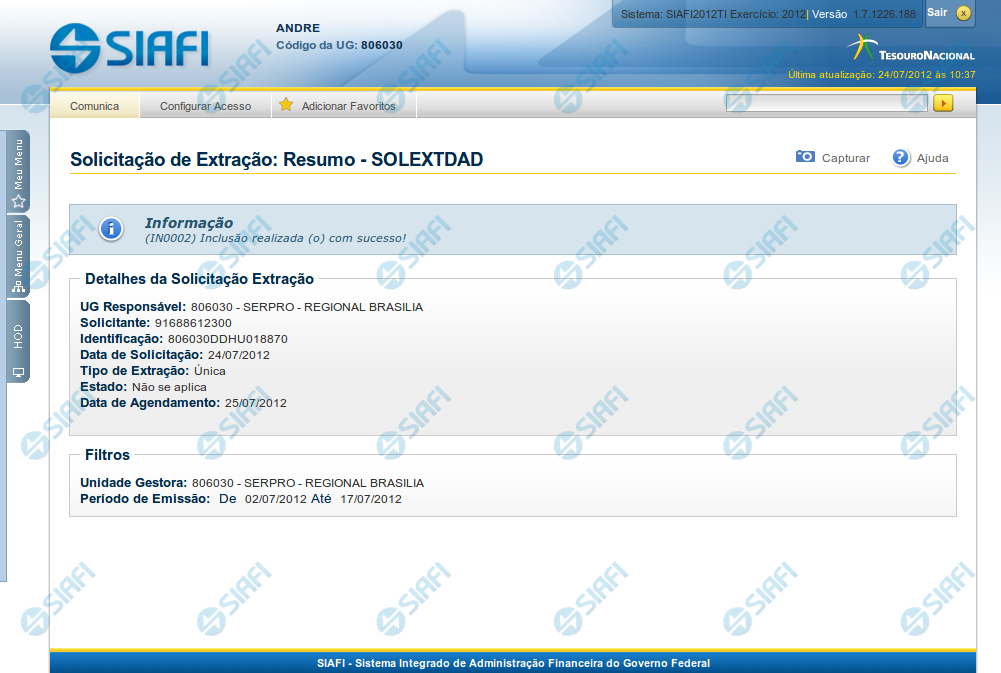Click the inclusion success message text
Screen dimensions: 1001x673
tap(275, 238)
